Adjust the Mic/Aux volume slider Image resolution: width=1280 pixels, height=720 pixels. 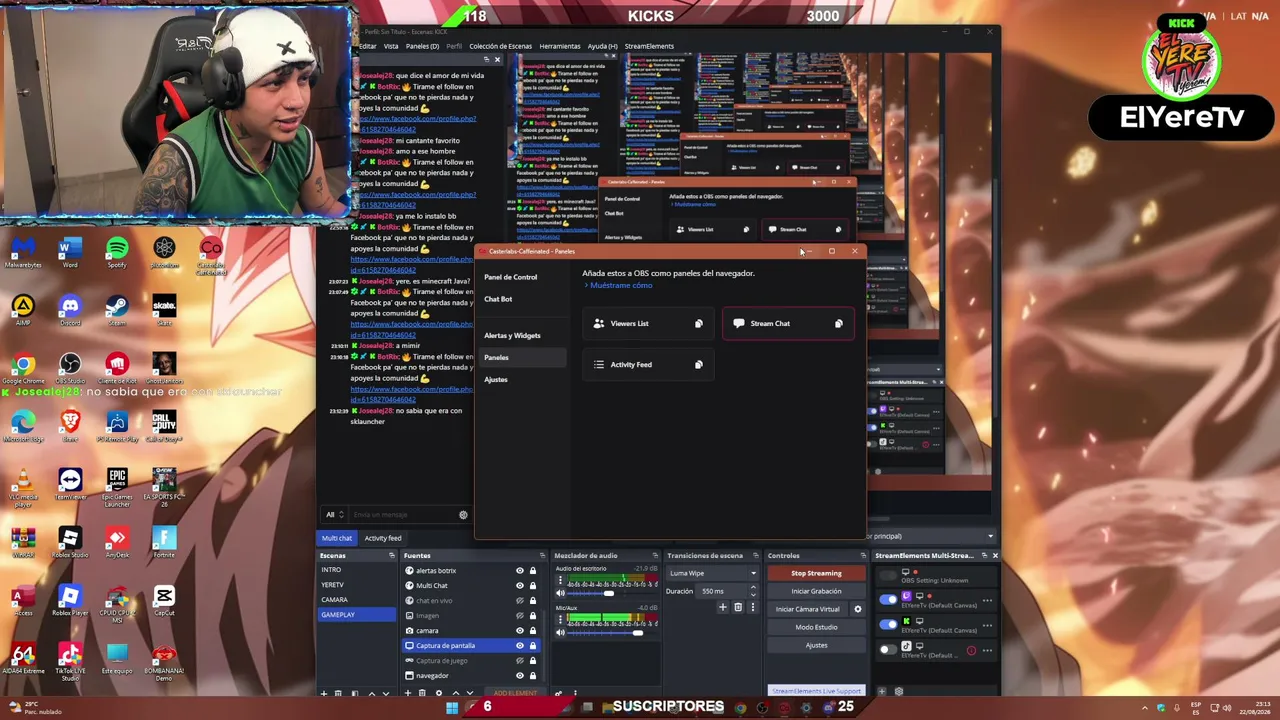coord(638,632)
